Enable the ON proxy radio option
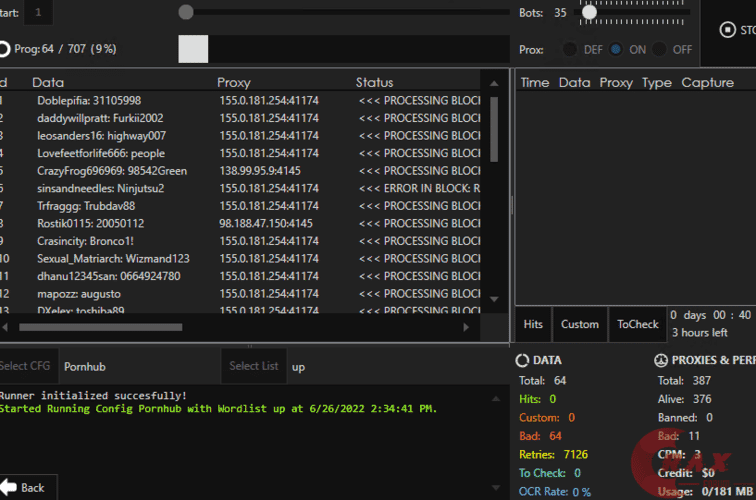The width and height of the screenshot is (756, 500). point(615,49)
